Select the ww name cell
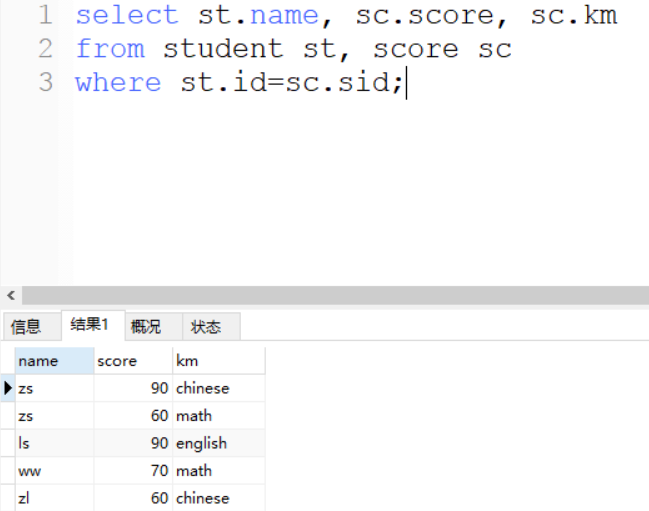649x511 pixels. (55, 471)
